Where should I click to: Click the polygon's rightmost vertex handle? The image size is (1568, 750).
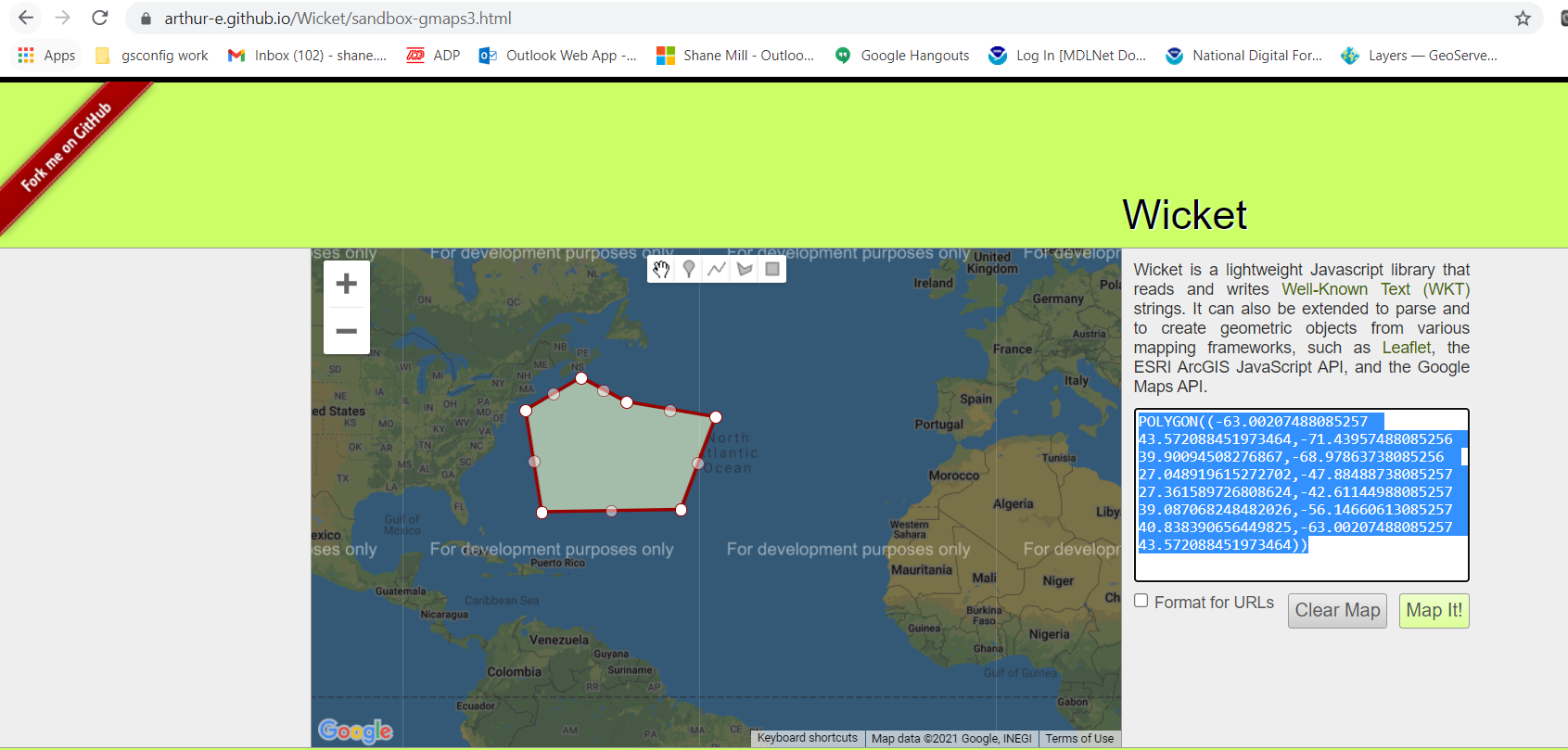[x=716, y=417]
